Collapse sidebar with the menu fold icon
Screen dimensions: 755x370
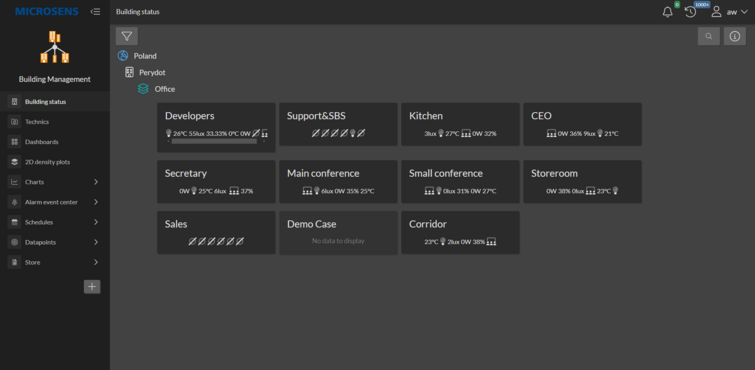pos(95,12)
